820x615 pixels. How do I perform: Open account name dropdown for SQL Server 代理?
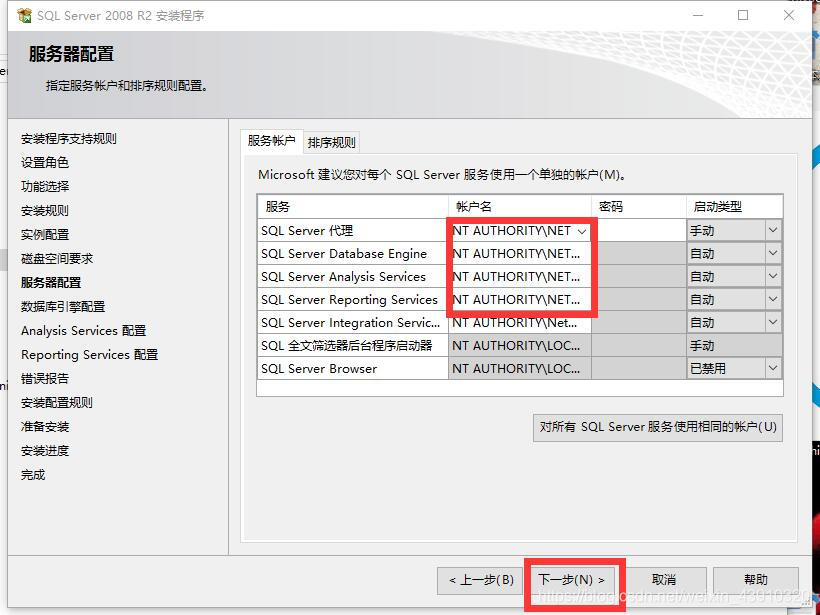[x=582, y=231]
